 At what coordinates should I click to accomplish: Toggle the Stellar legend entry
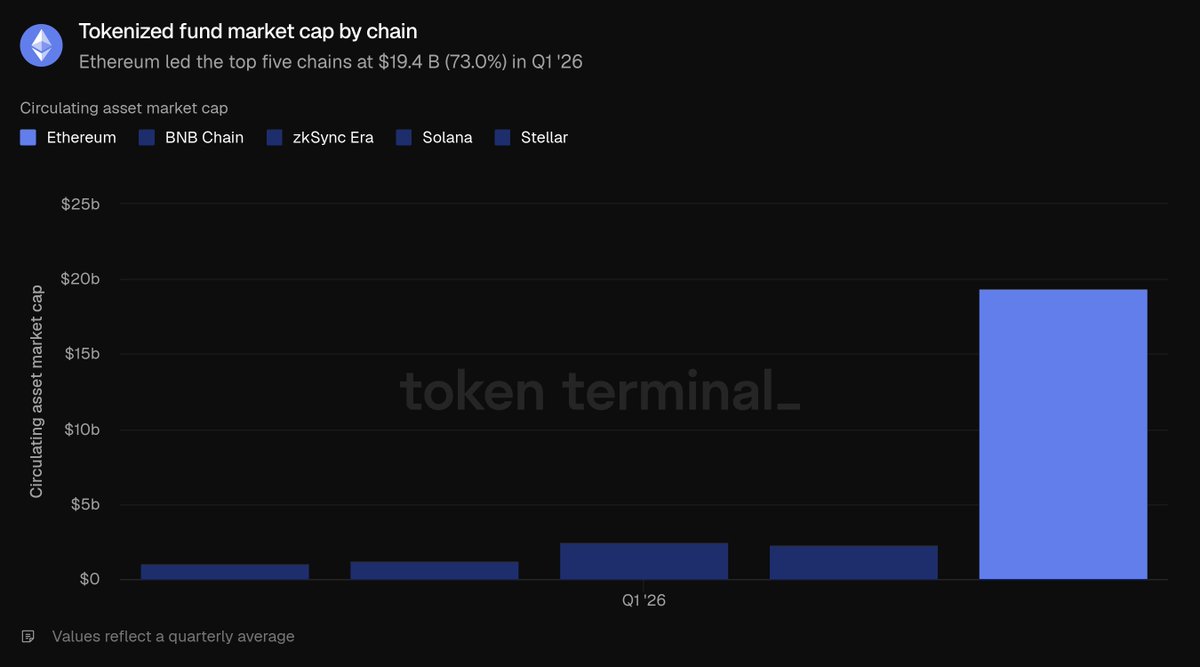click(x=531, y=138)
